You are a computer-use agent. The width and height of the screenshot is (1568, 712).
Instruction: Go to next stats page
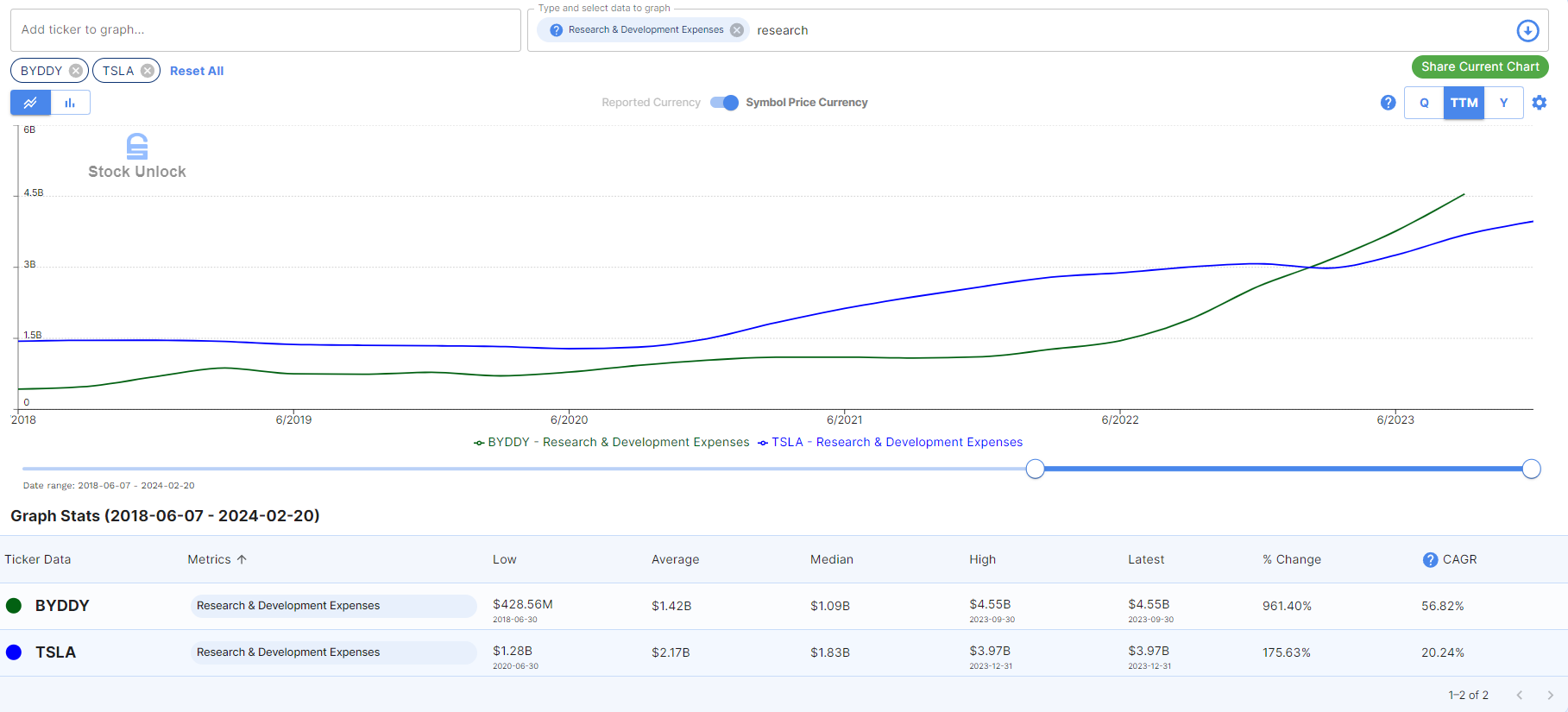coord(1550,695)
